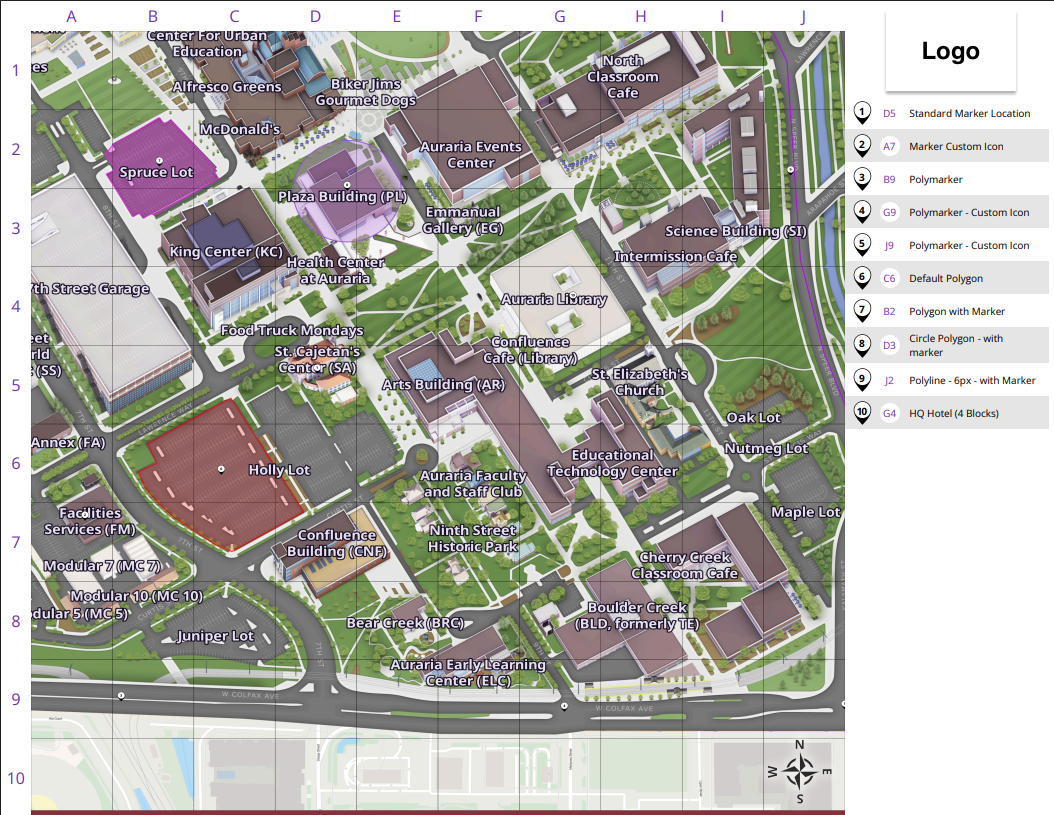Select the white marker dot on Spruce Lot

pos(159,161)
